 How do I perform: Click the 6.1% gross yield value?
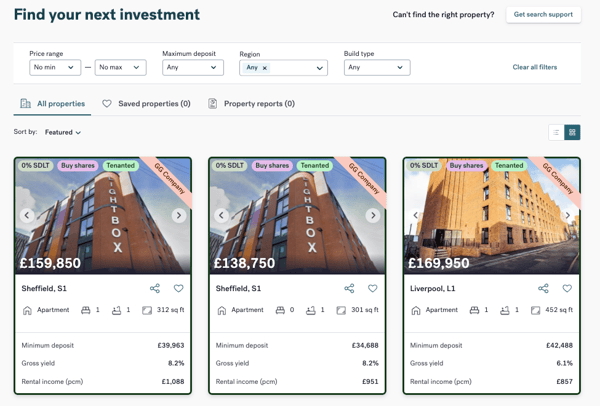click(564, 363)
